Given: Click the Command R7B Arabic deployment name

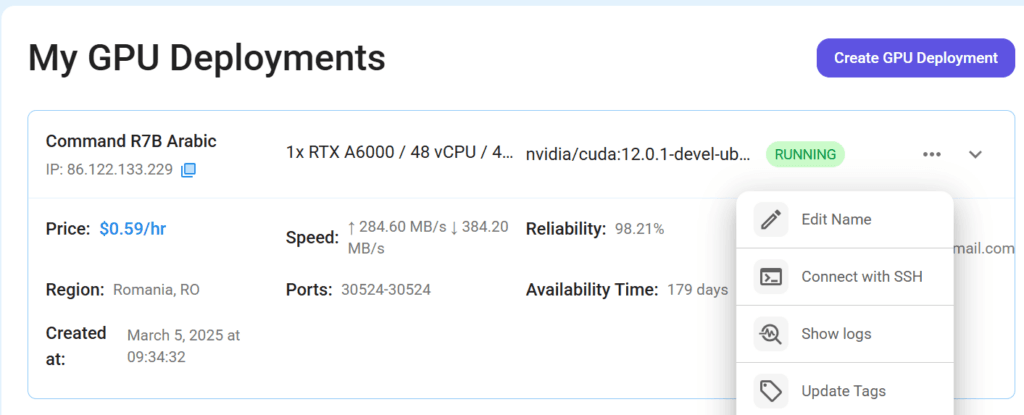Looking at the screenshot, I should (x=131, y=141).
